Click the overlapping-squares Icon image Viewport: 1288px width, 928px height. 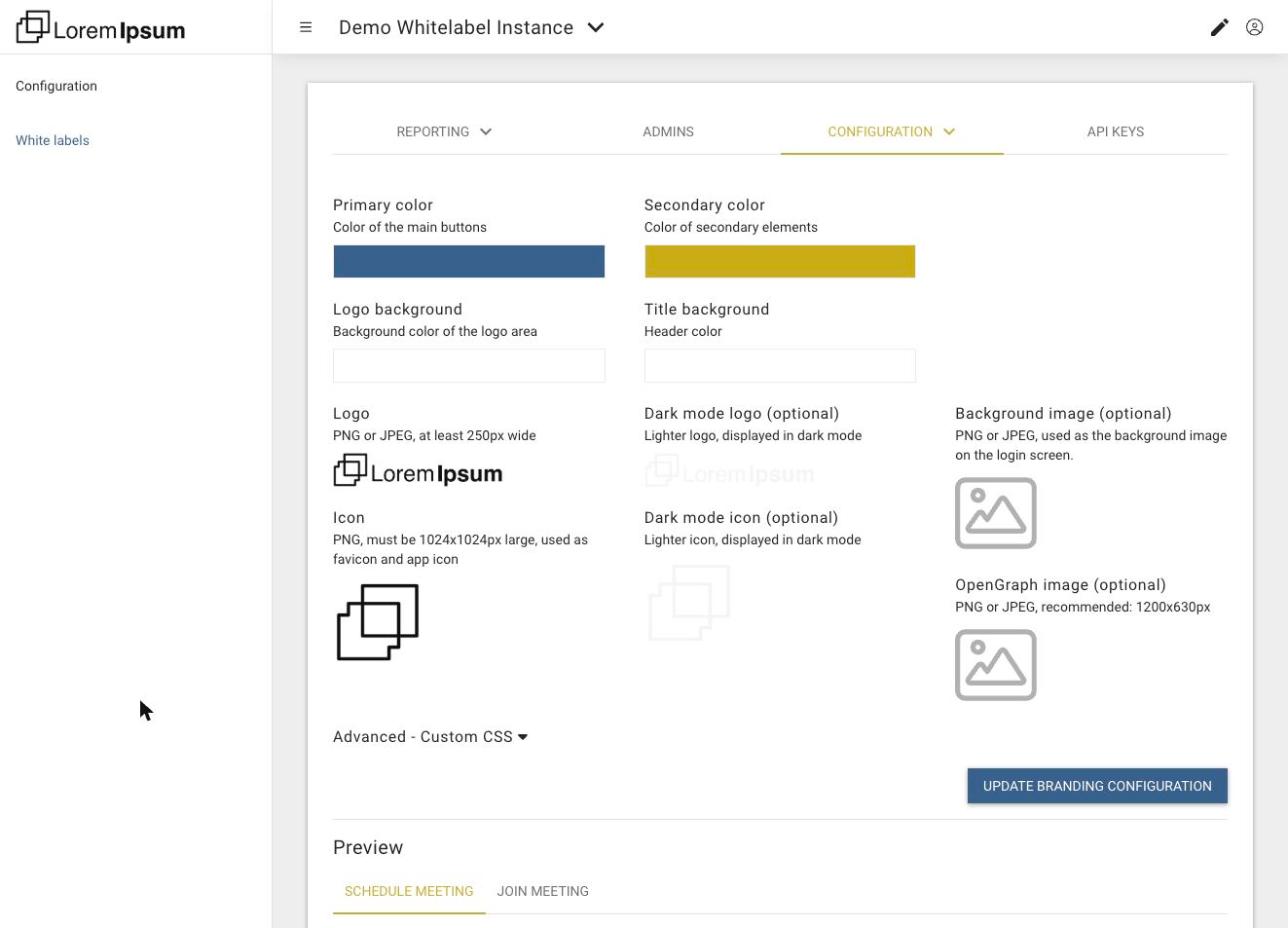(378, 622)
